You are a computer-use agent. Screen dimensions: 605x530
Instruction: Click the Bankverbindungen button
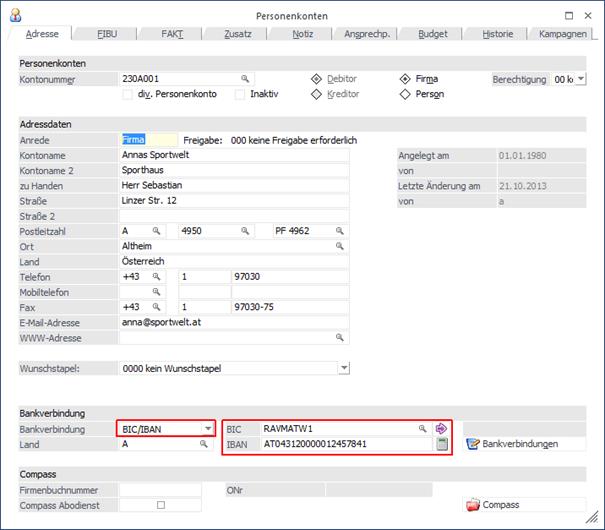(511, 444)
